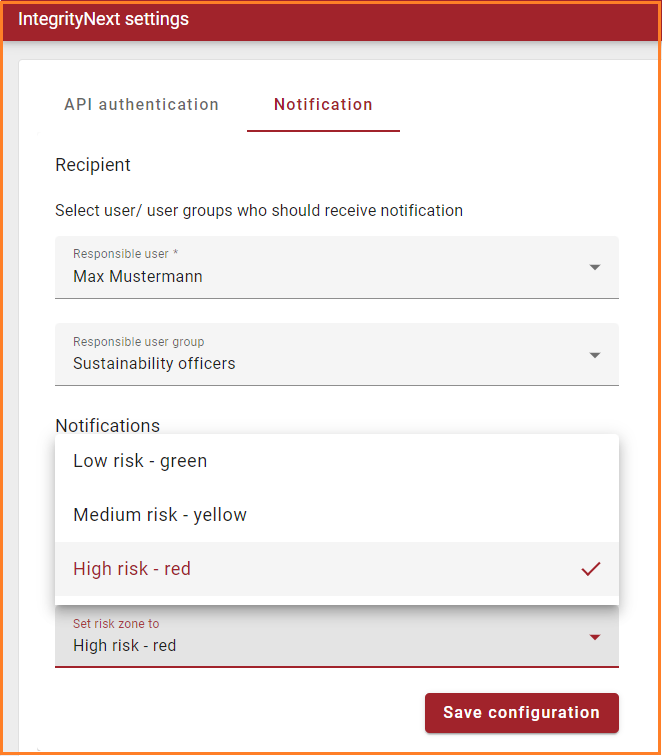Expand the Responsible user dropdown arrow
Image resolution: width=662 pixels, height=756 pixels.
[595, 268]
